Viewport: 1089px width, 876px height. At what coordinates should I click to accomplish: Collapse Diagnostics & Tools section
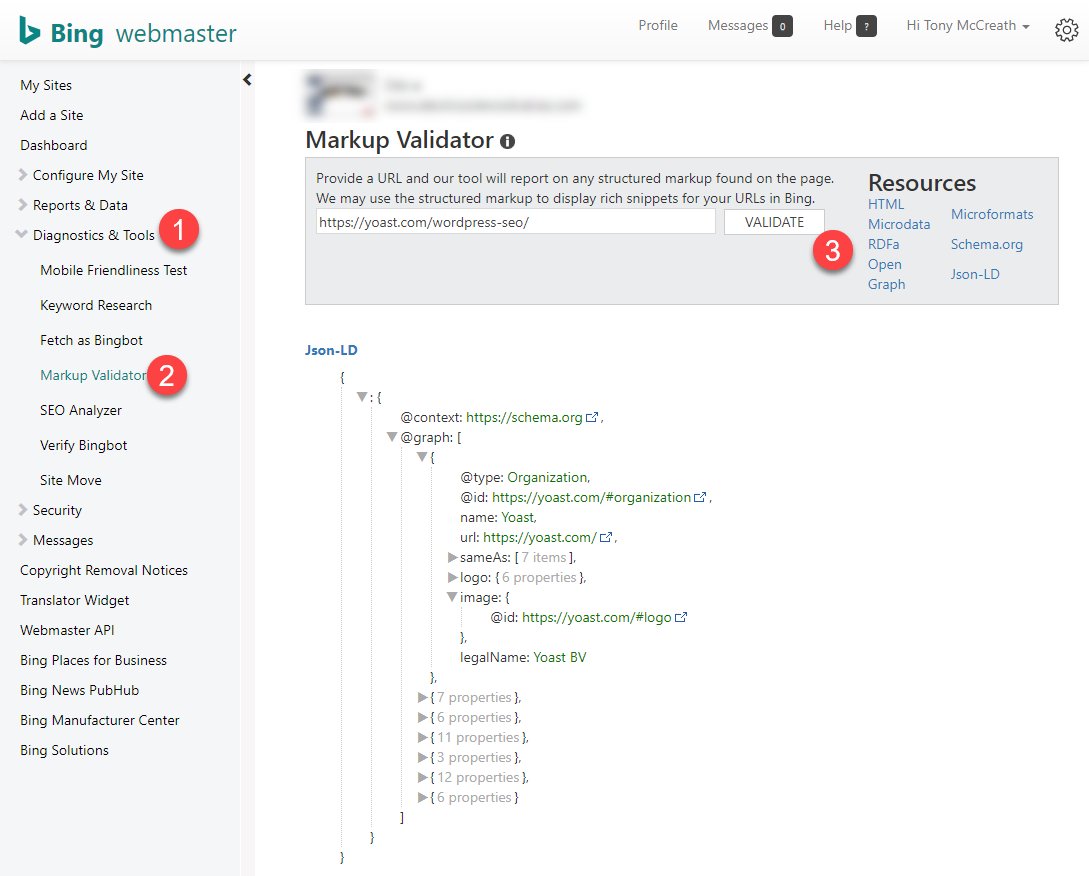[x=22, y=235]
